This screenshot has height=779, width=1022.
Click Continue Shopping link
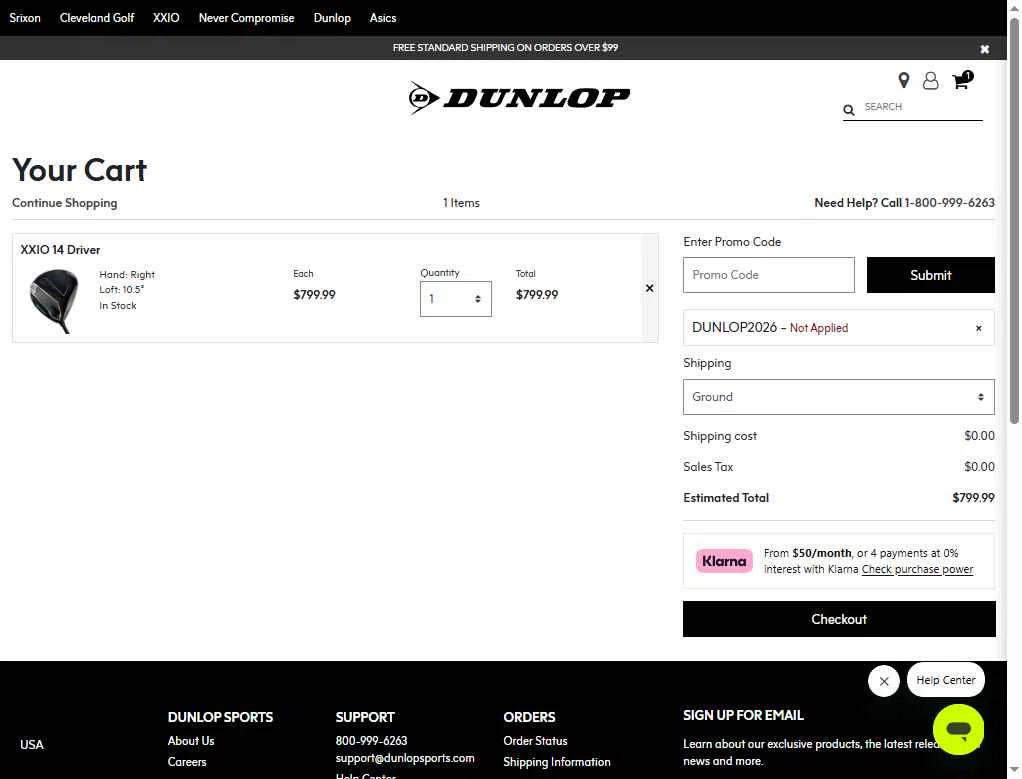pos(65,203)
